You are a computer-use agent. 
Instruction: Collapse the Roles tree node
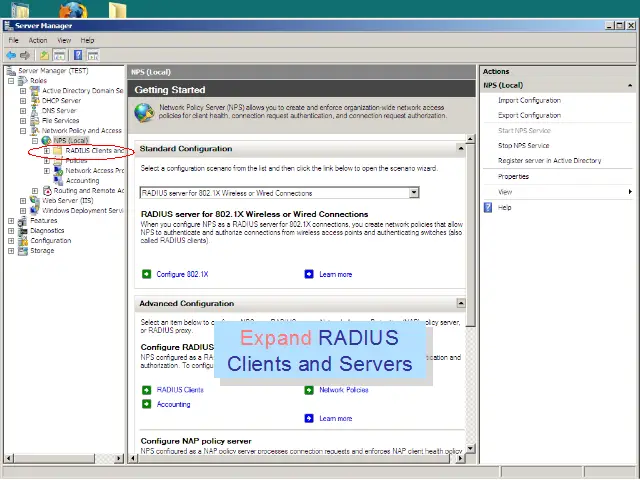click(x=11, y=81)
